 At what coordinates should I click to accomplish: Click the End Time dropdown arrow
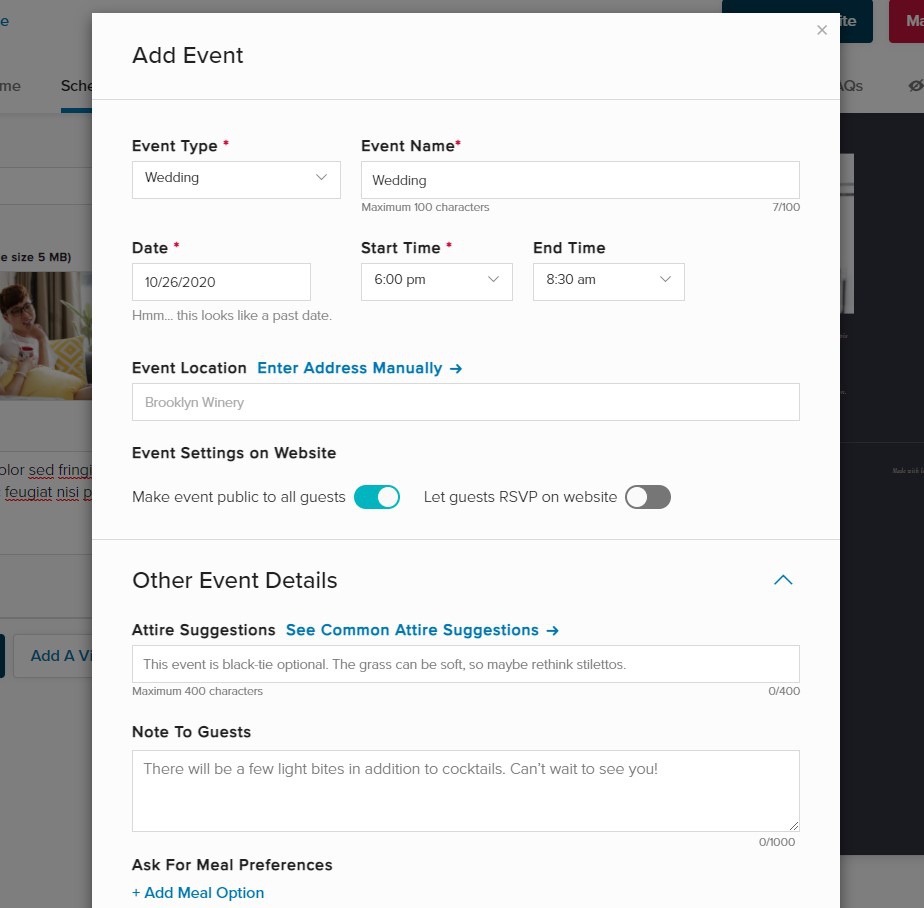[x=665, y=280]
